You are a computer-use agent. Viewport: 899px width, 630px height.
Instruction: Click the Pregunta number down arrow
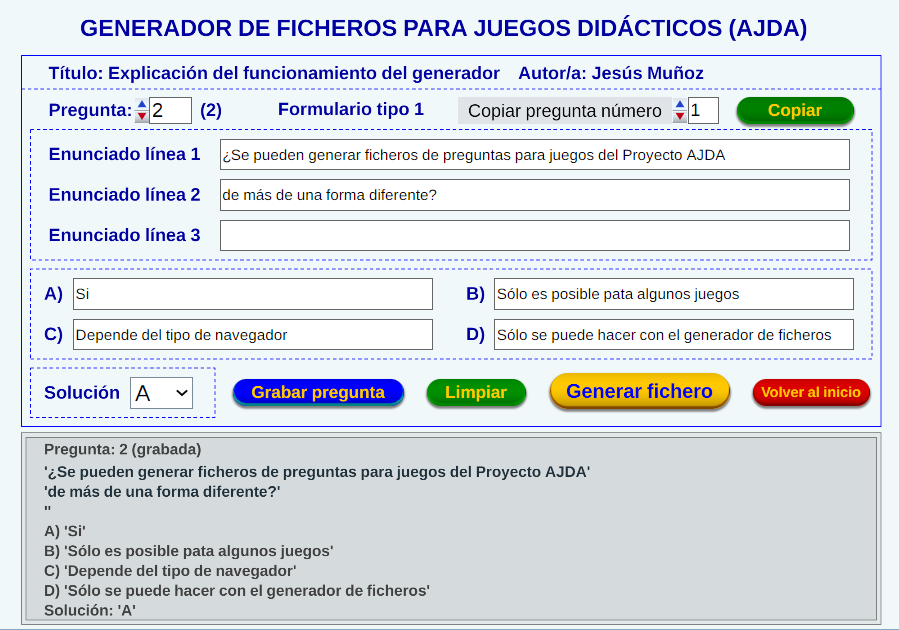142,116
